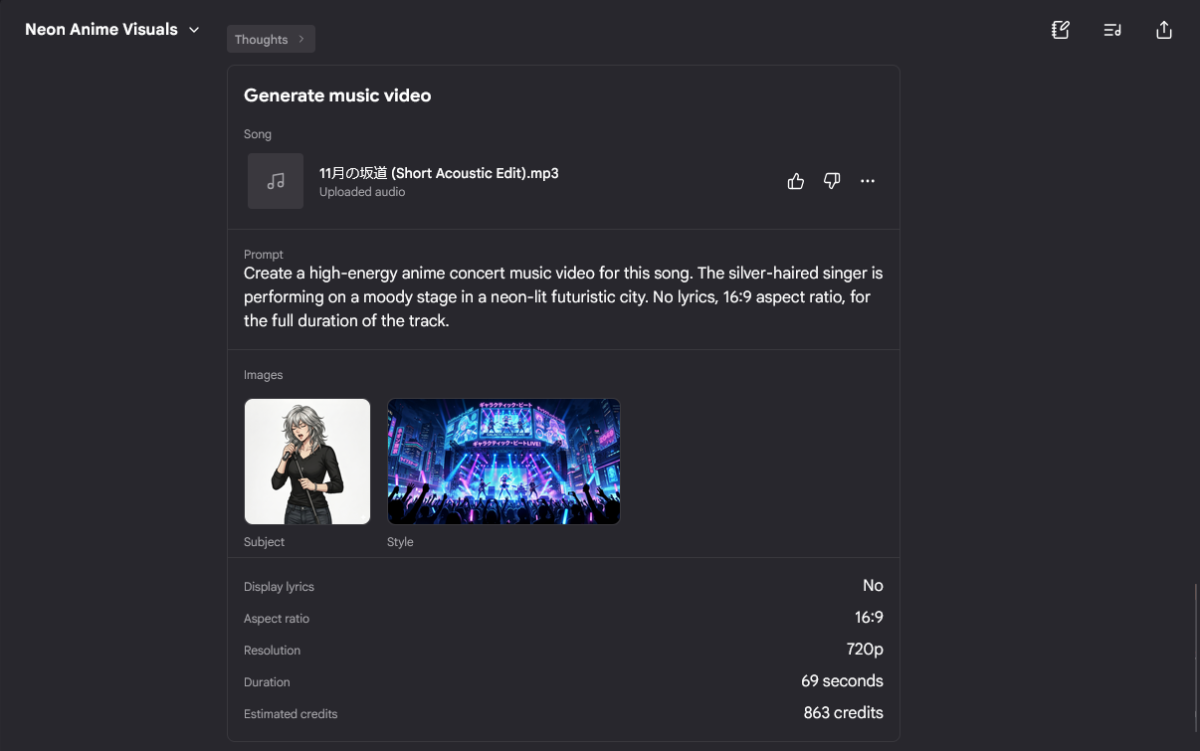Click the prompt text paragraph
Screen dimensions: 1200x751
tap(563, 297)
